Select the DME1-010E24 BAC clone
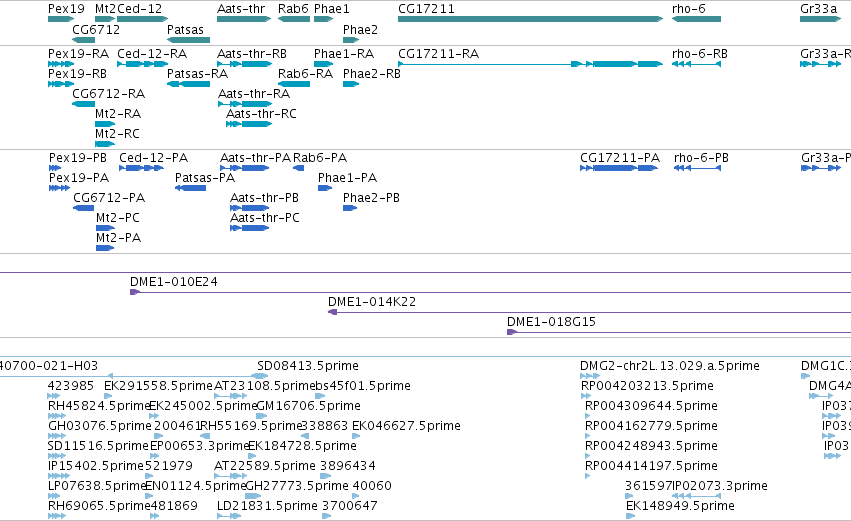 pos(491,293)
